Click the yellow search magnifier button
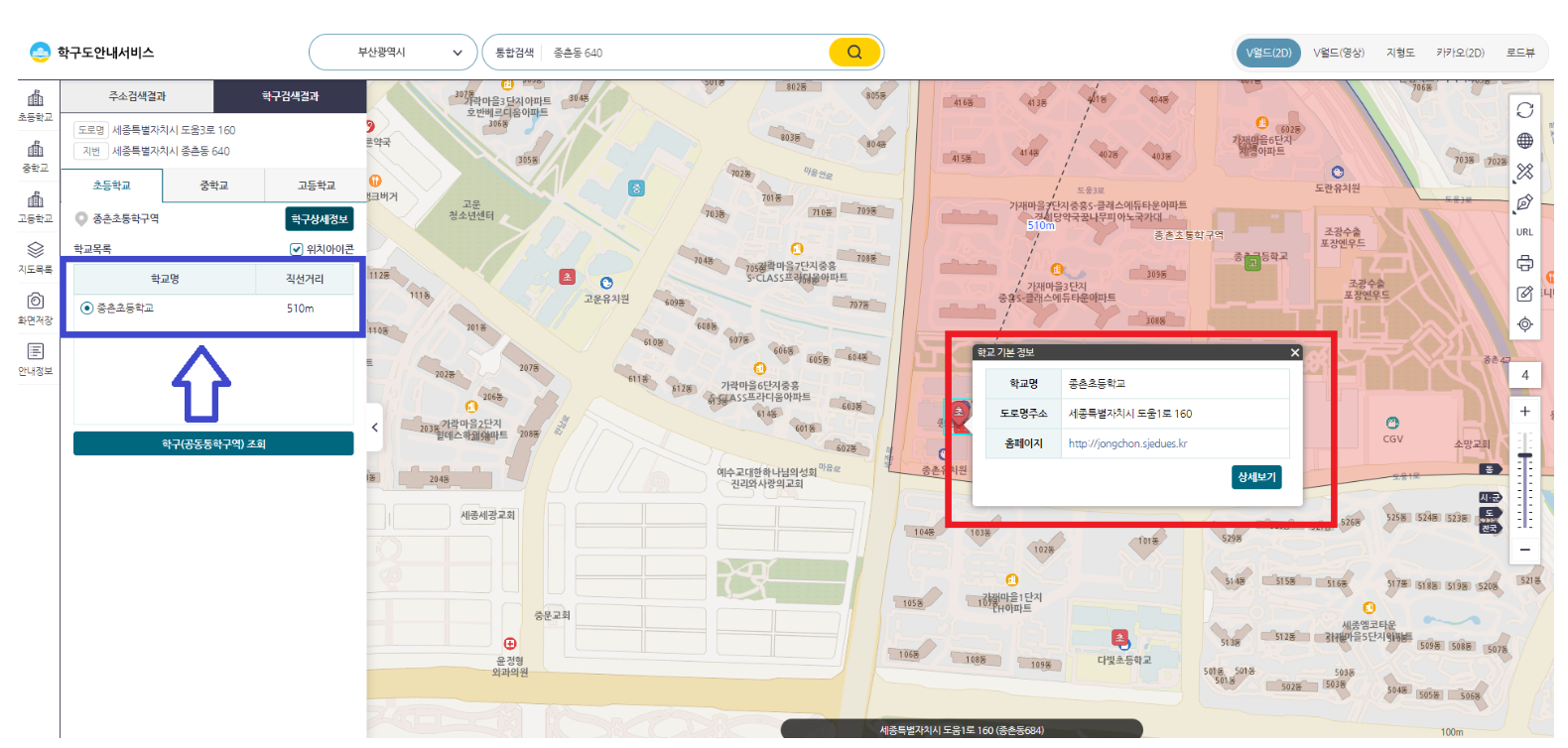 (x=854, y=53)
